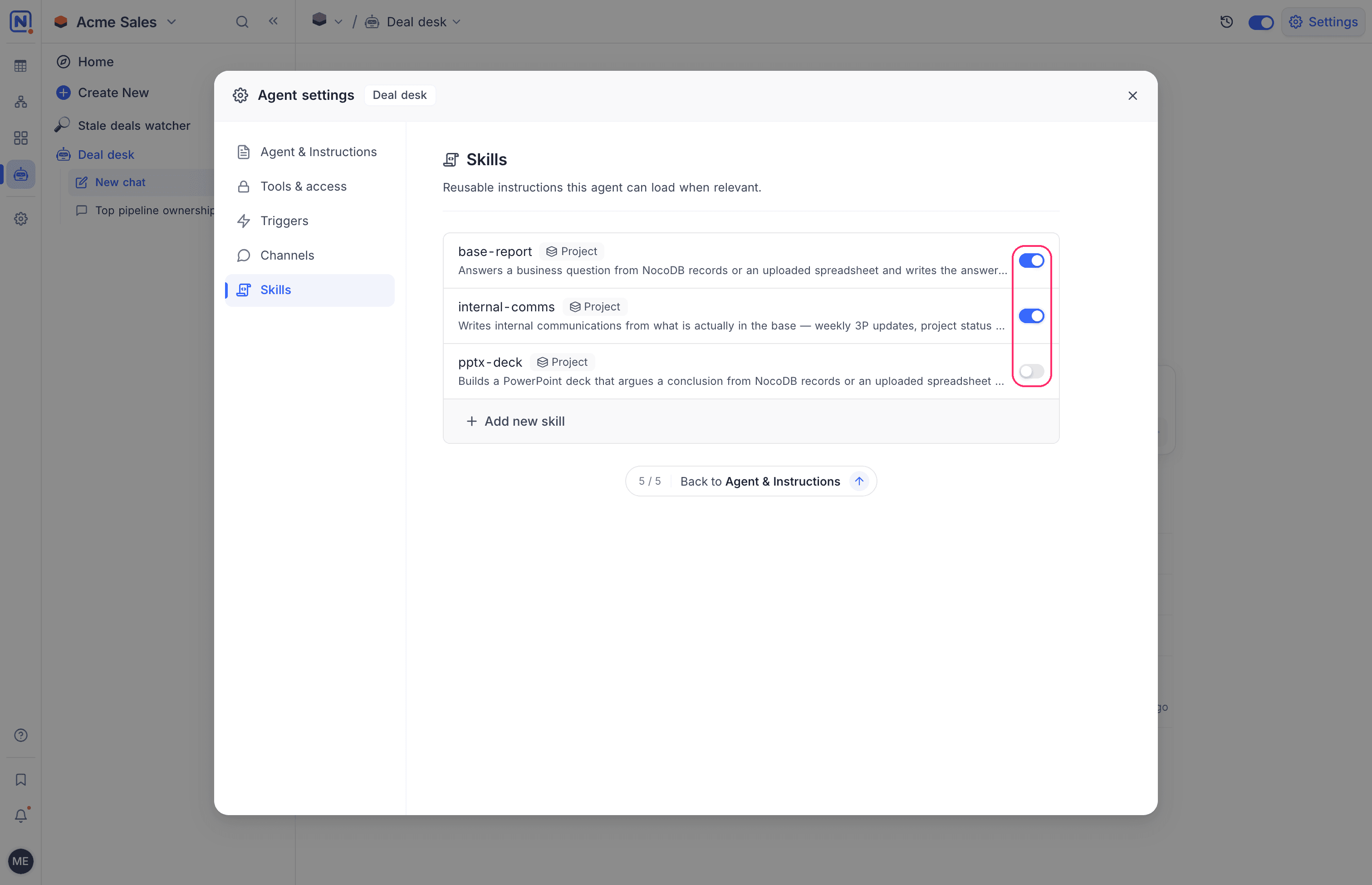Select the Skills section in the sidebar
The image size is (1372, 885).
pos(310,290)
